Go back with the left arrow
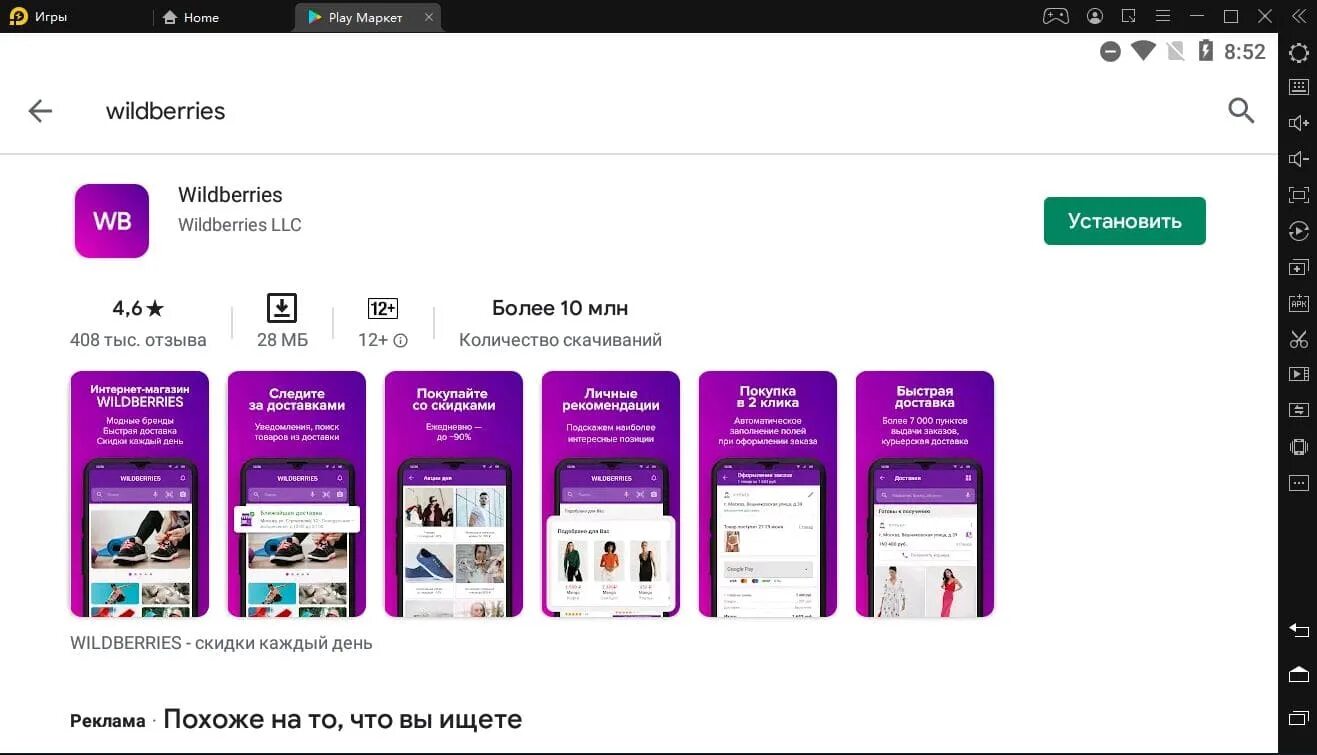 click(40, 111)
